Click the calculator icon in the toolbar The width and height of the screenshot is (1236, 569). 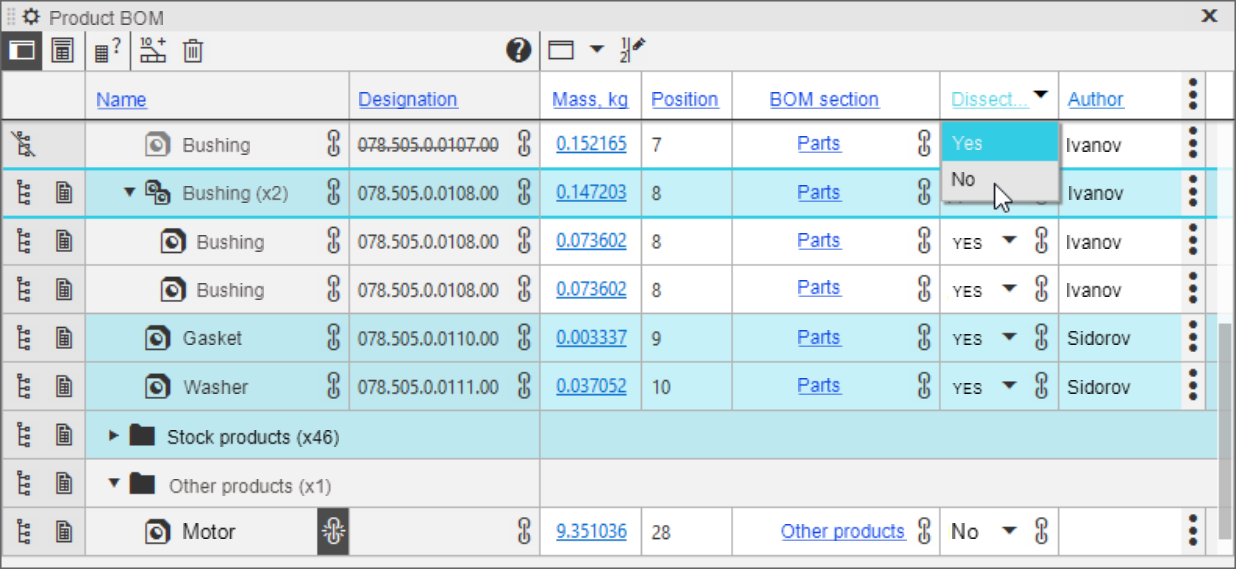point(63,50)
